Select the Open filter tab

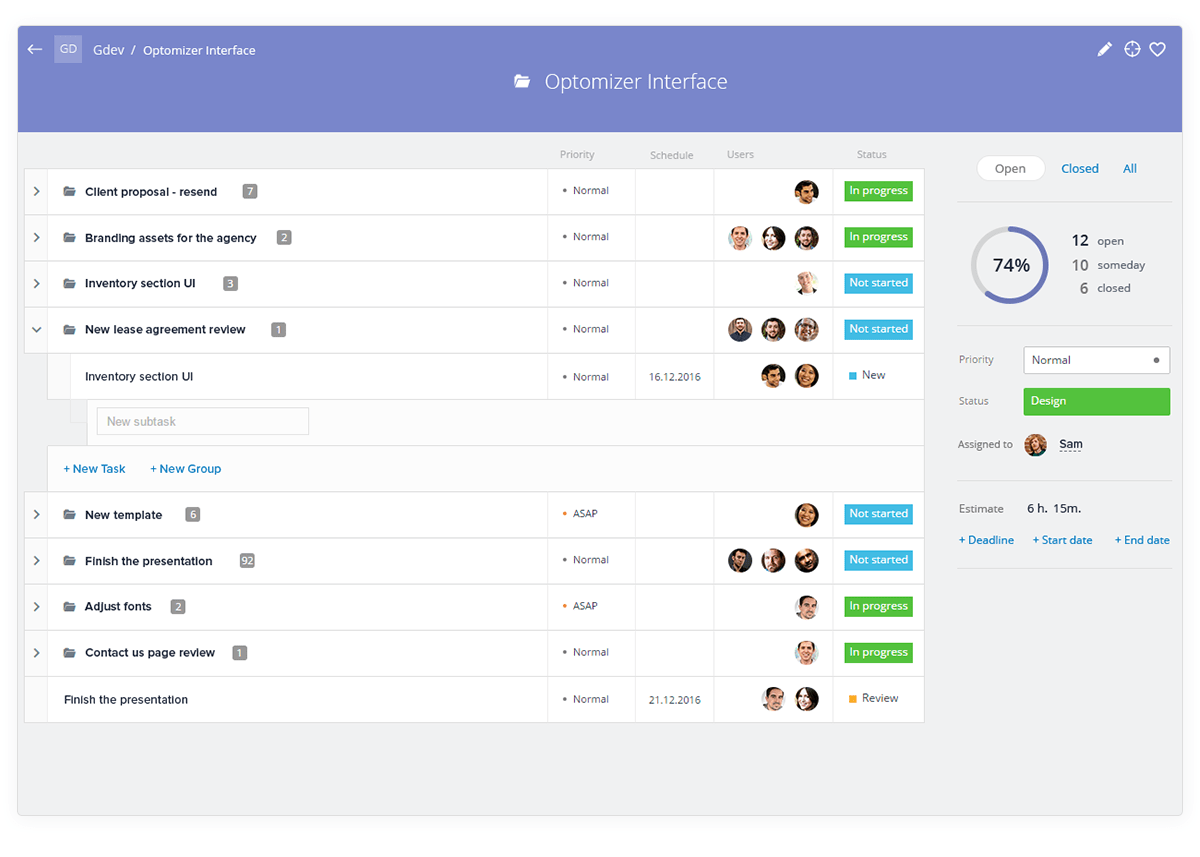(x=1010, y=169)
